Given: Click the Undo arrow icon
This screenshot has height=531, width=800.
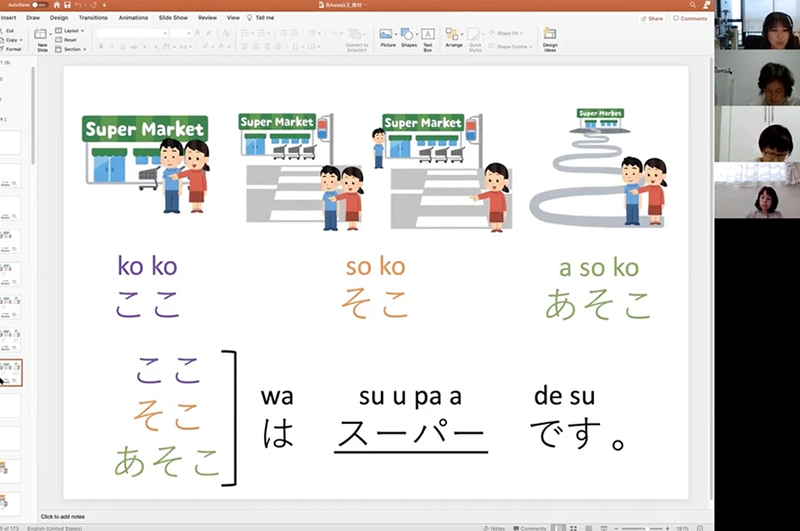Looking at the screenshot, I should pos(78,5).
